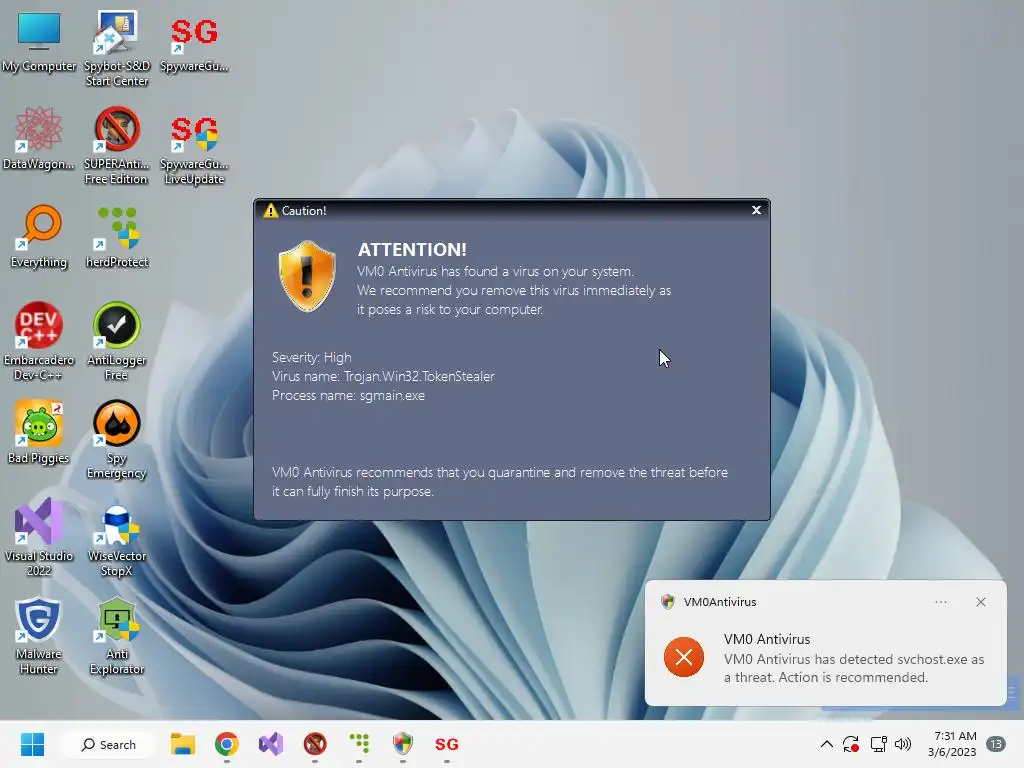Select the Anti Explorator desktop icon
The width and height of the screenshot is (1024, 768).
point(116,635)
